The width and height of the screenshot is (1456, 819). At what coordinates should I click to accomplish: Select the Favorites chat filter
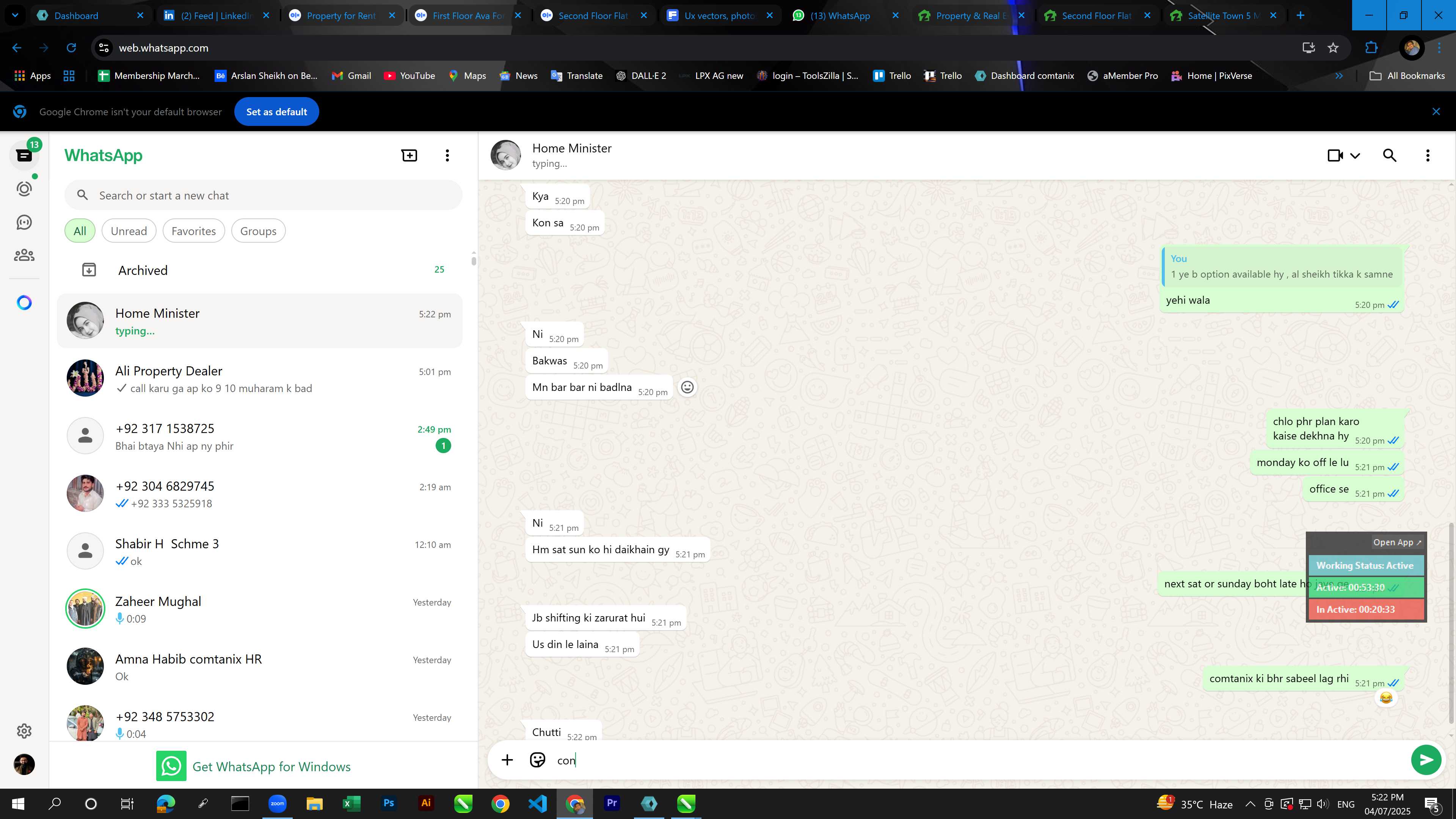(193, 231)
